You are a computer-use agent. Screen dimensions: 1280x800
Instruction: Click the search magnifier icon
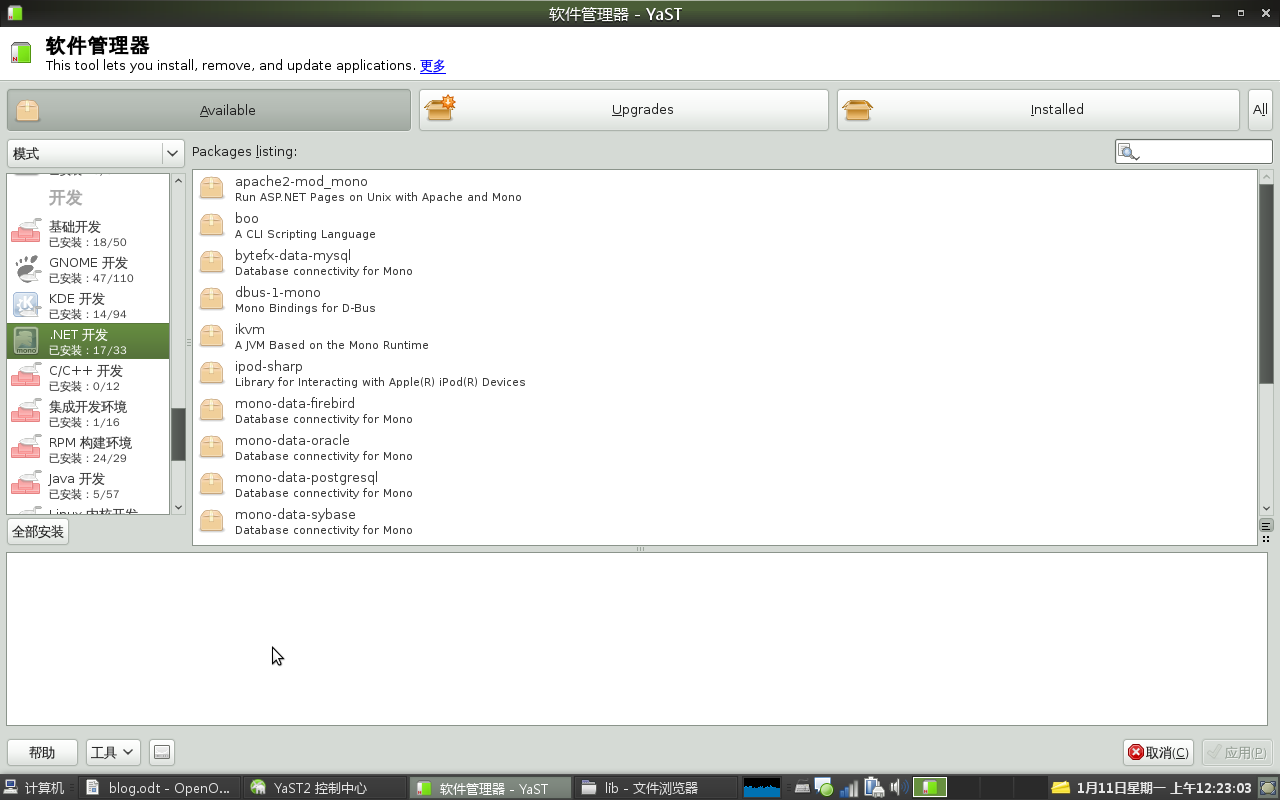tap(1129, 153)
